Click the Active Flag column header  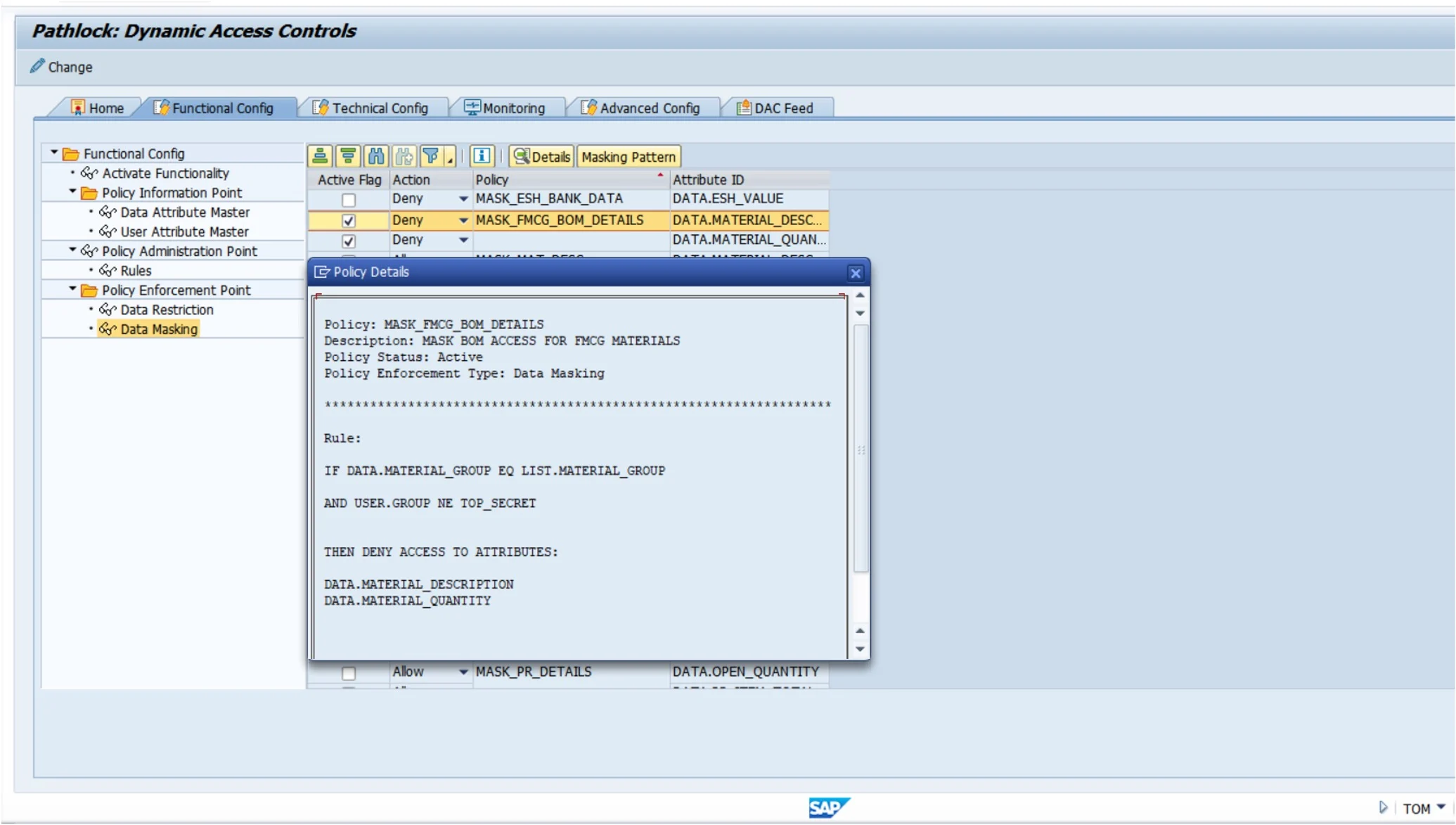349,180
